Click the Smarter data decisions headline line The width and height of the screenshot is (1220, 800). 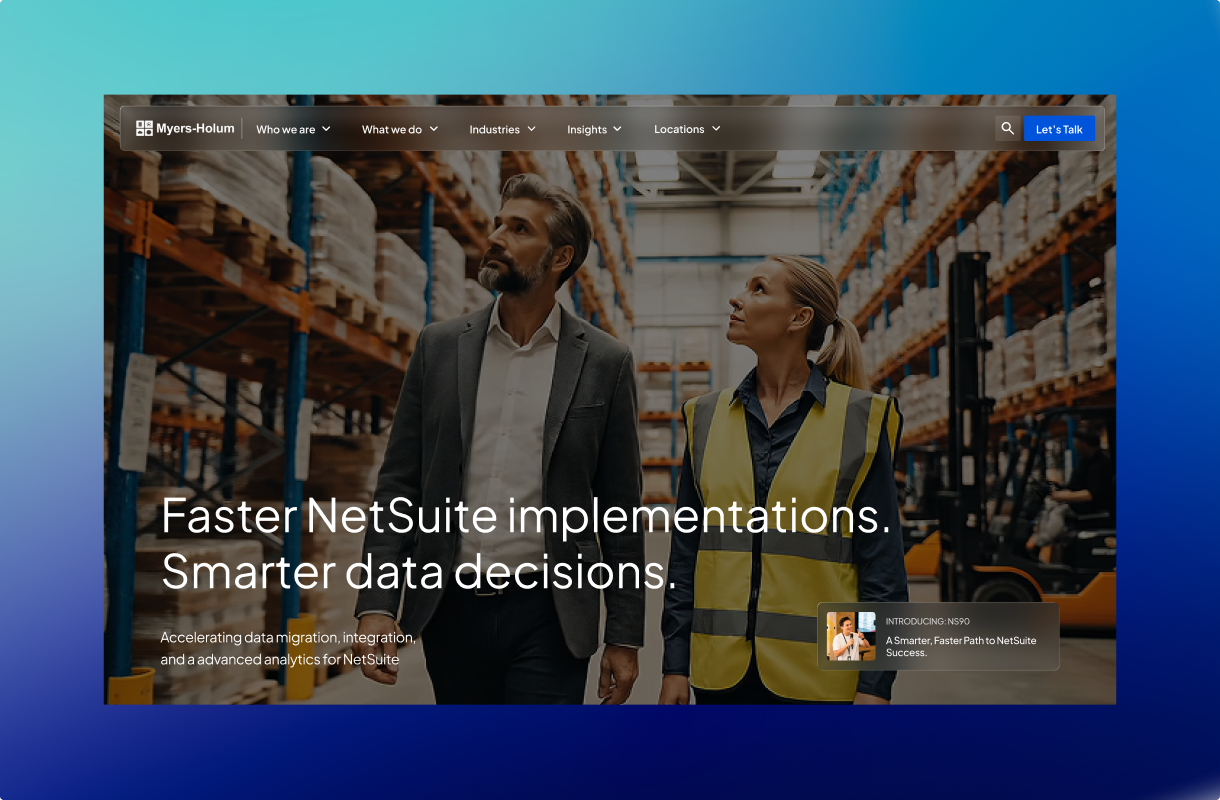point(419,572)
